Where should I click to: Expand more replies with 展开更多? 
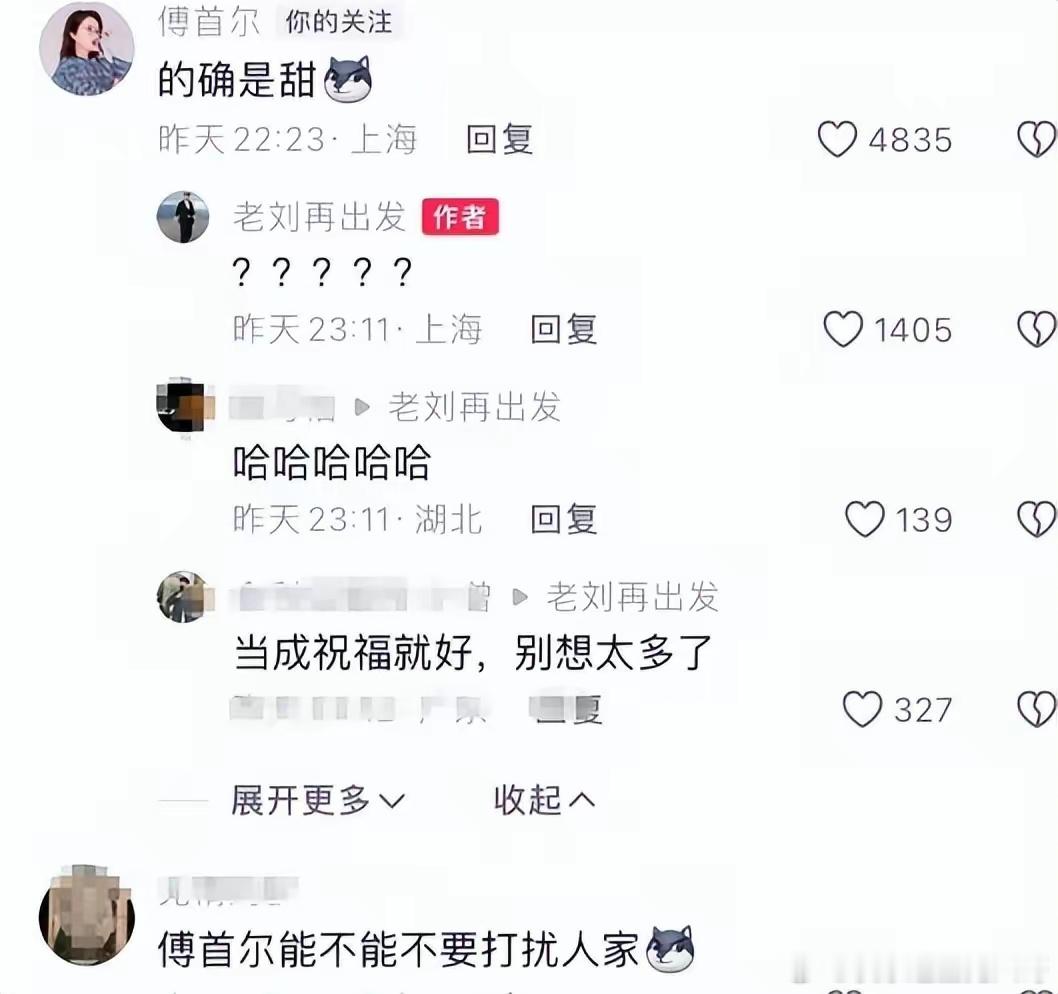[x=318, y=800]
